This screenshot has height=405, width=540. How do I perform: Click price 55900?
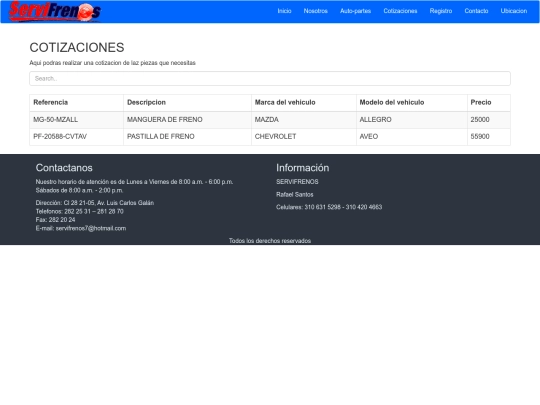489,137
